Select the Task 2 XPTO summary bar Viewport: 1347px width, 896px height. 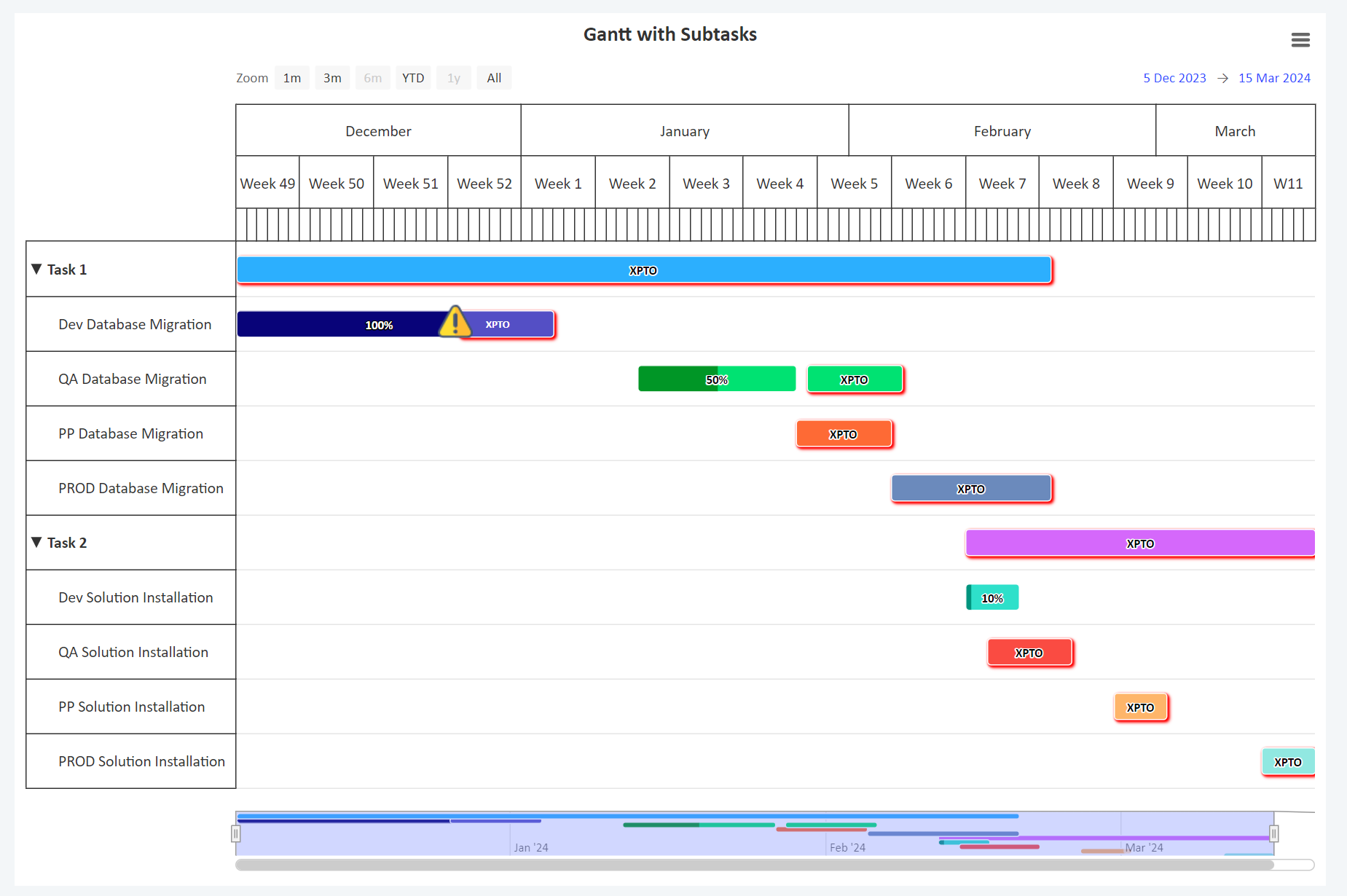1140,543
